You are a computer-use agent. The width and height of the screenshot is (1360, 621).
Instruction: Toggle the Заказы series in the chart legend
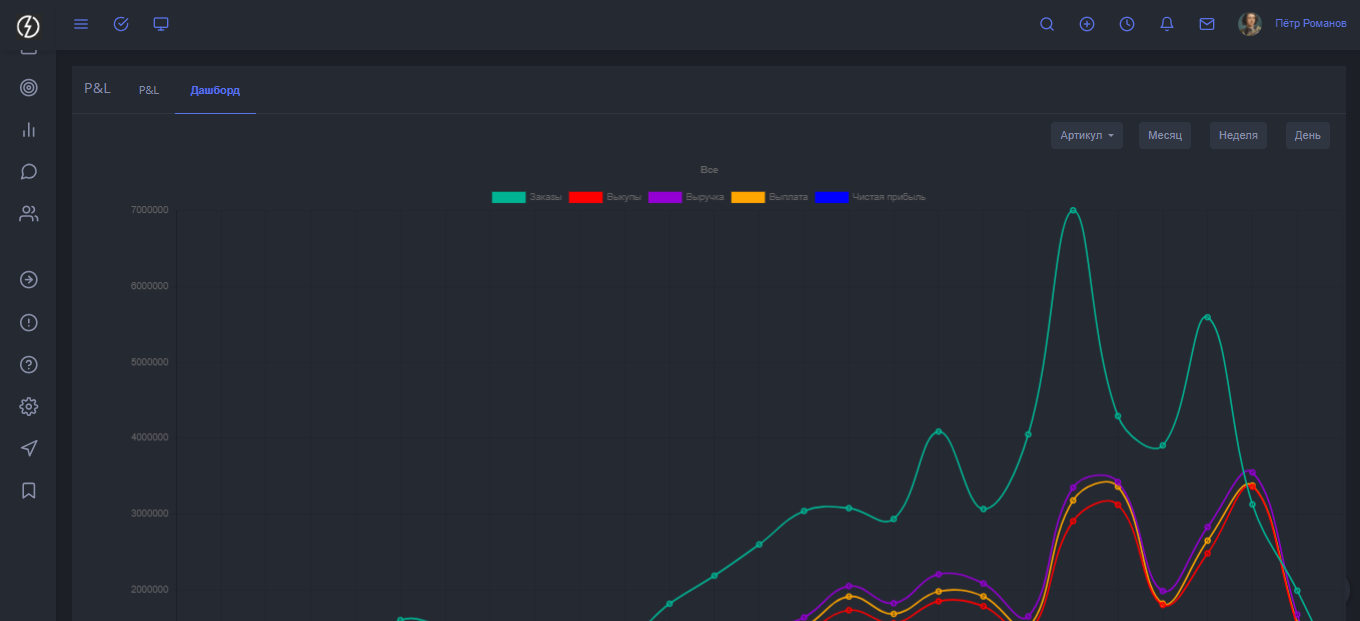tap(527, 197)
